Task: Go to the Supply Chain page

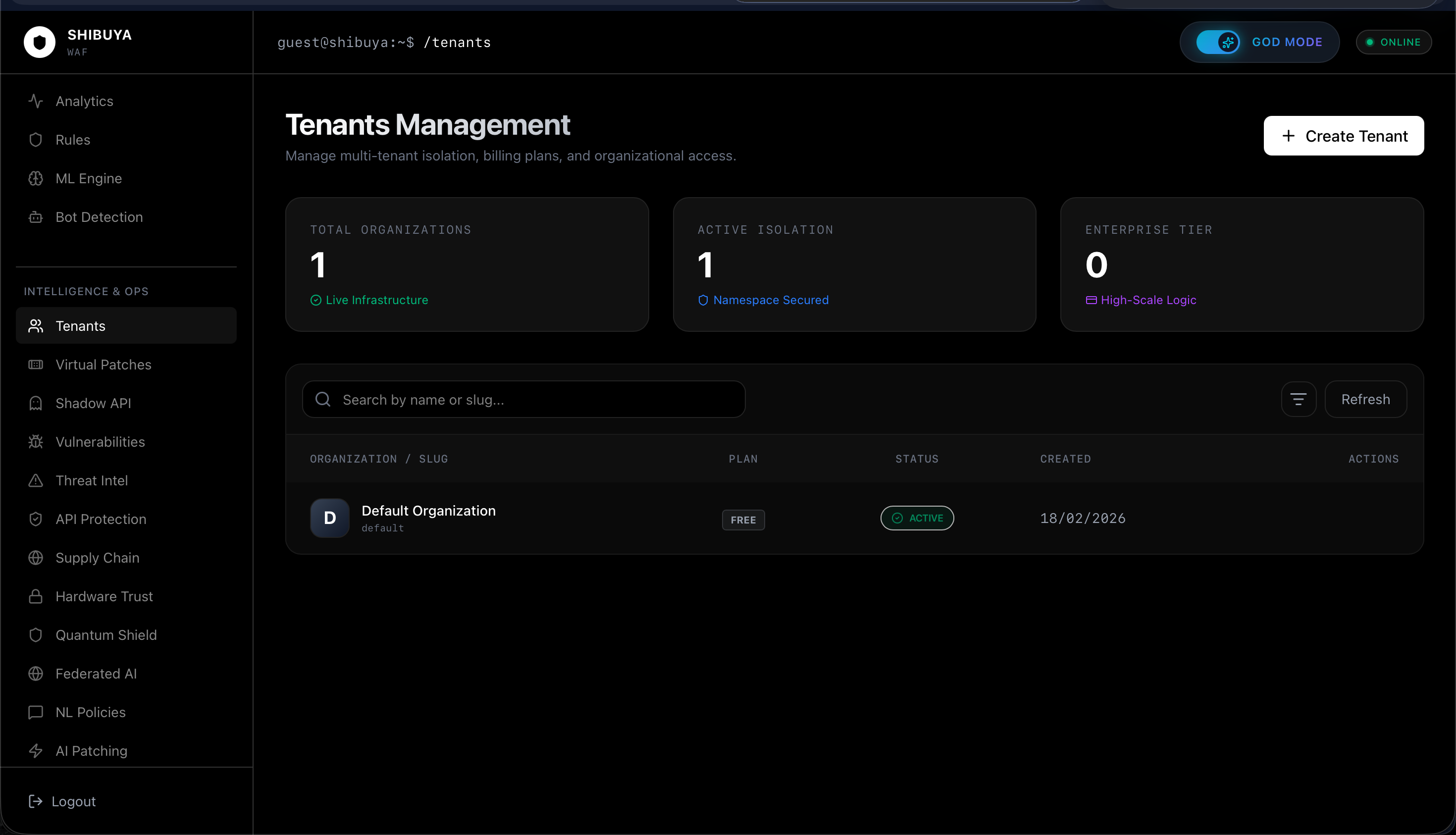Action: pos(98,558)
